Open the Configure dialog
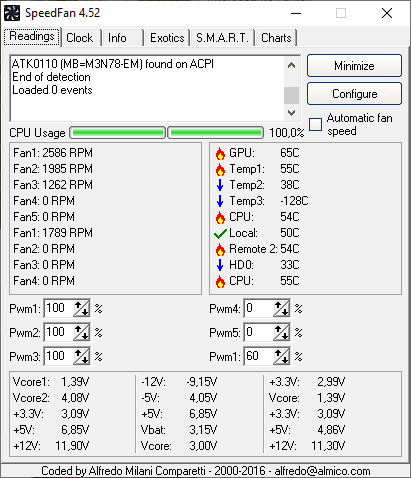 [x=354, y=94]
